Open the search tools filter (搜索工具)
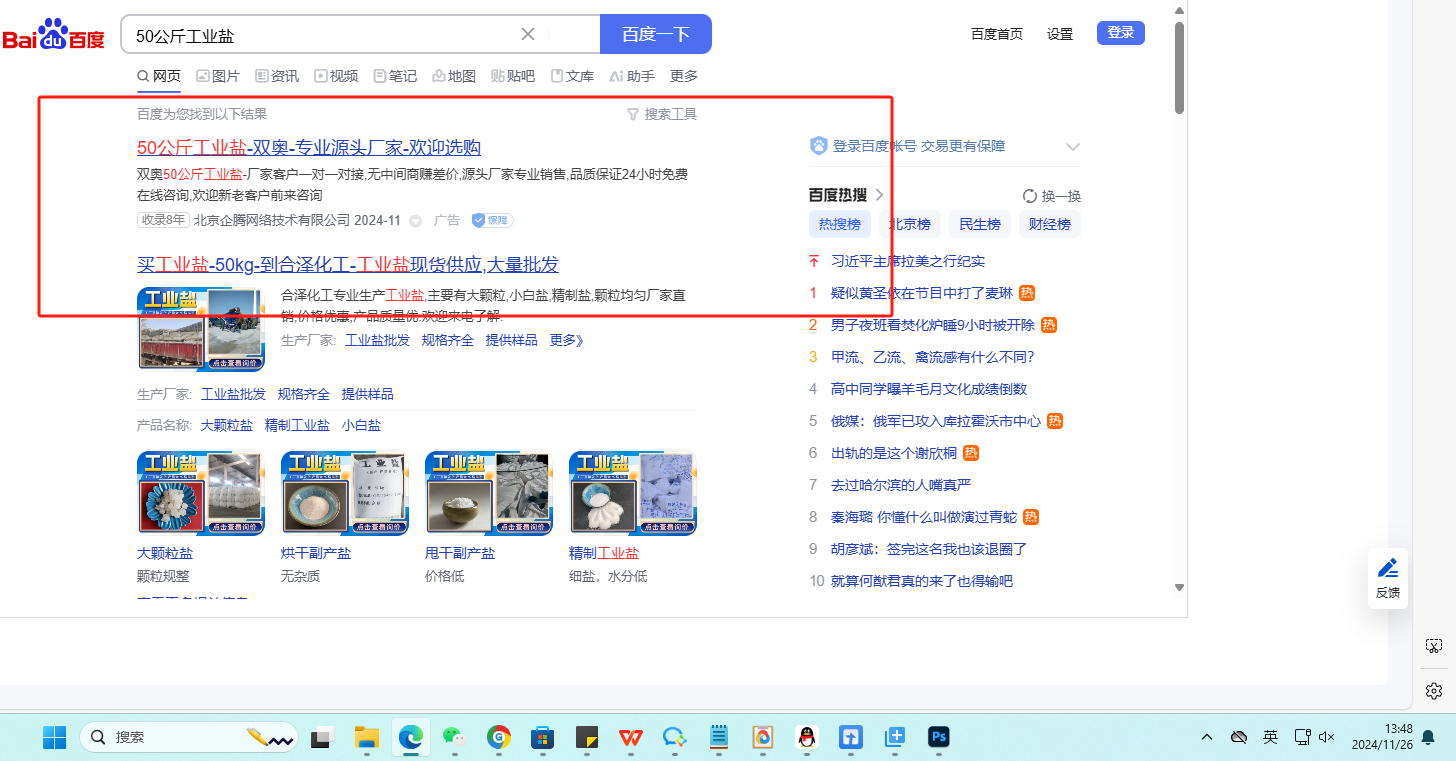This screenshot has width=1456, height=761. coord(661,114)
